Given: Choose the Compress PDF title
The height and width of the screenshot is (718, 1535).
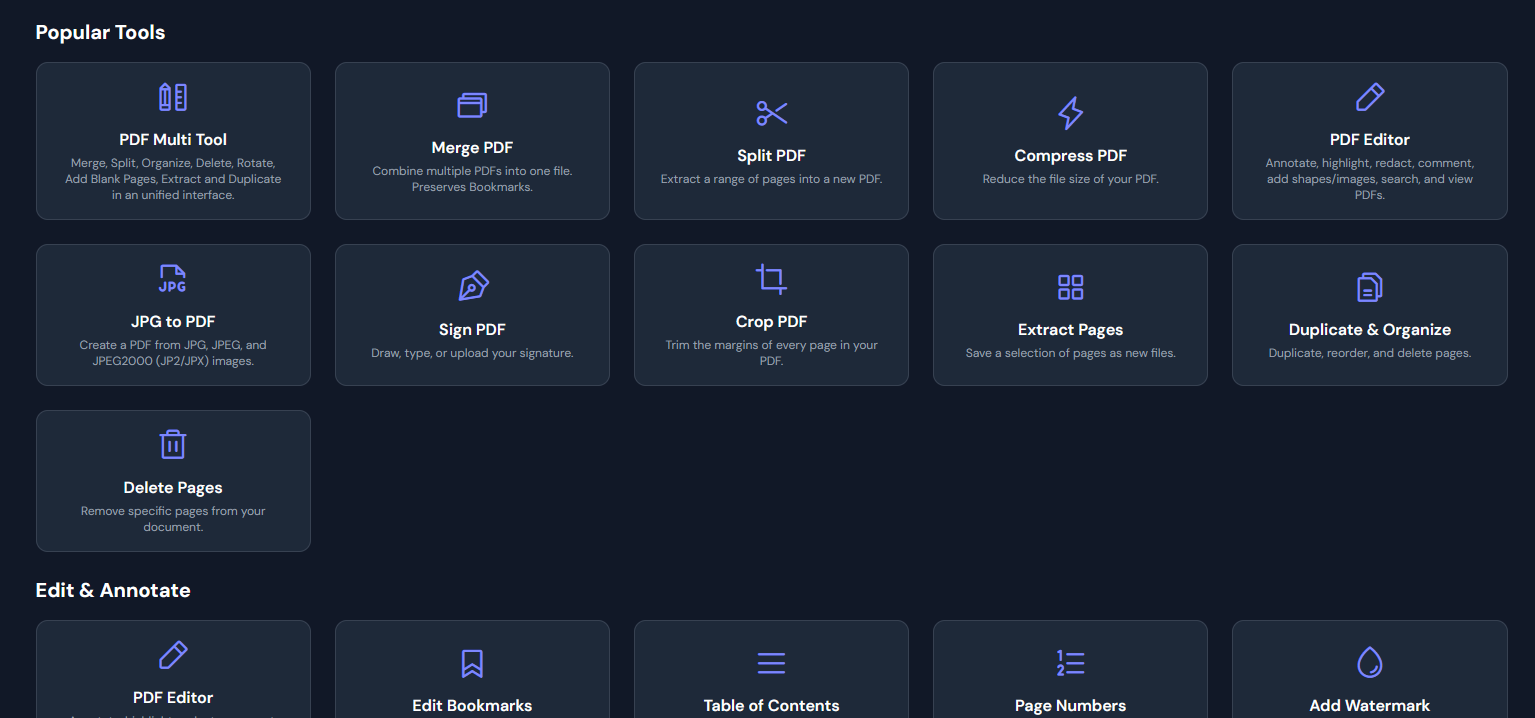Looking at the screenshot, I should click(x=1070, y=156).
